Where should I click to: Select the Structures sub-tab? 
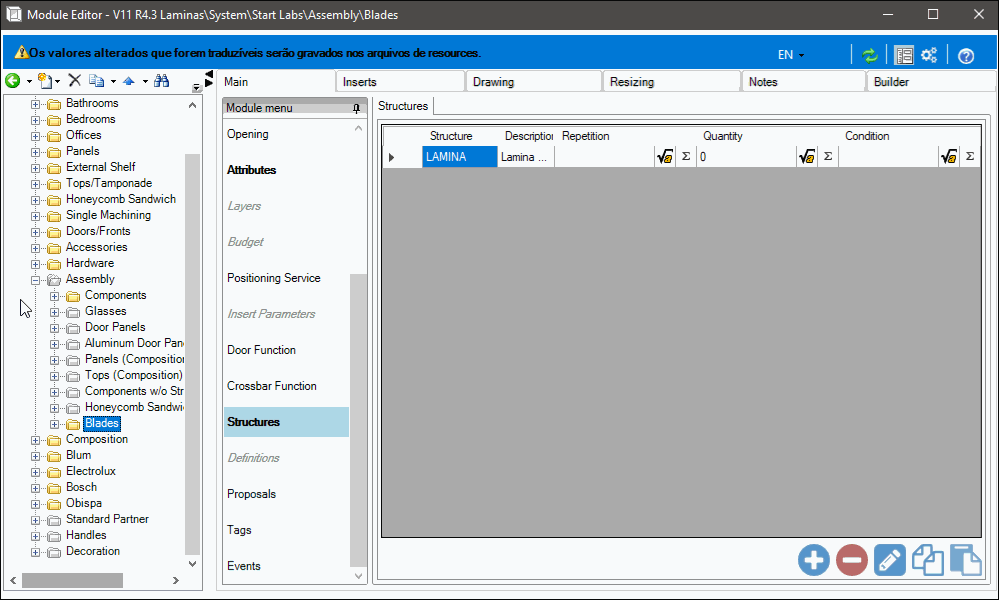click(x=403, y=106)
